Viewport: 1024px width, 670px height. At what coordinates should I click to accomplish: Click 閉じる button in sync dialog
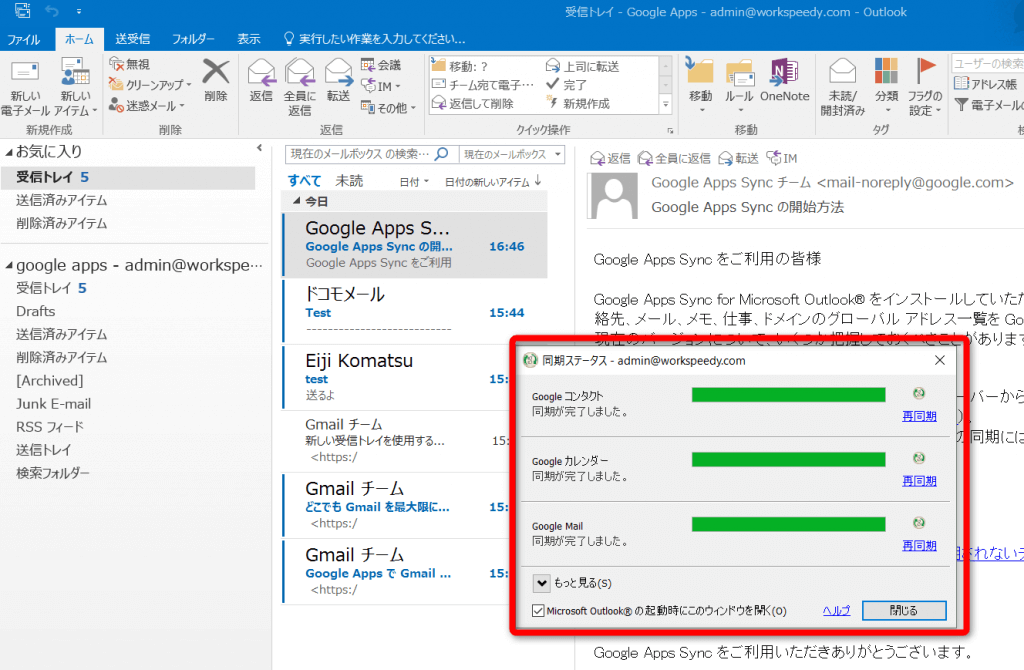click(x=904, y=610)
